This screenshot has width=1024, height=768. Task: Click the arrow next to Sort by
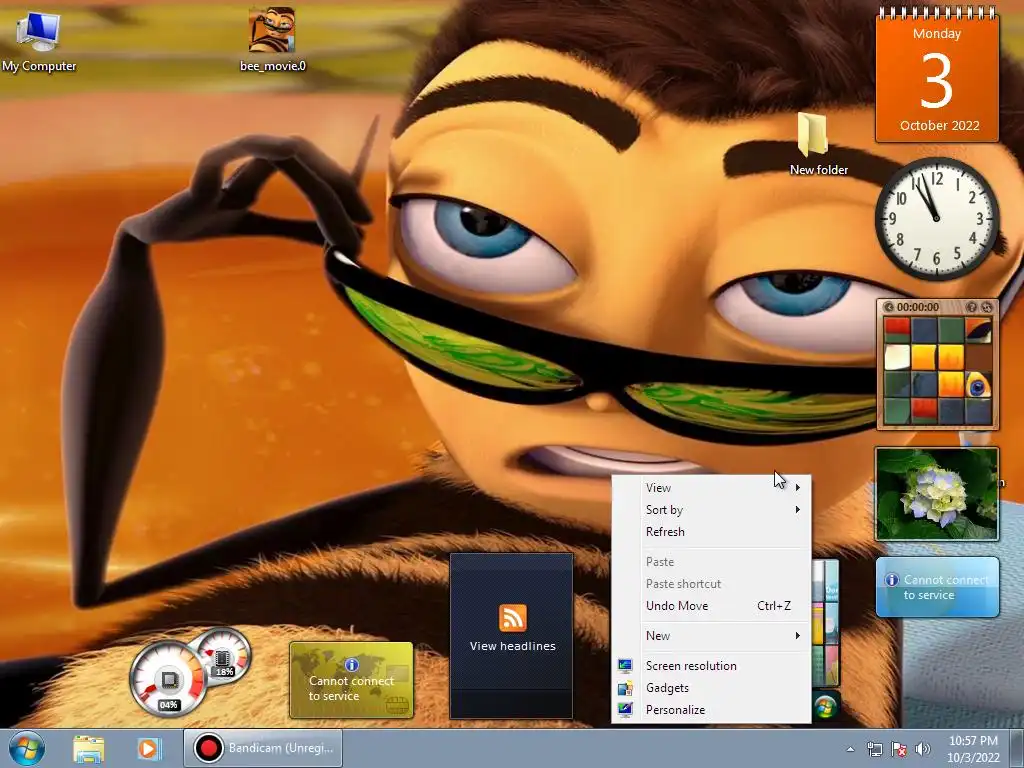797,509
